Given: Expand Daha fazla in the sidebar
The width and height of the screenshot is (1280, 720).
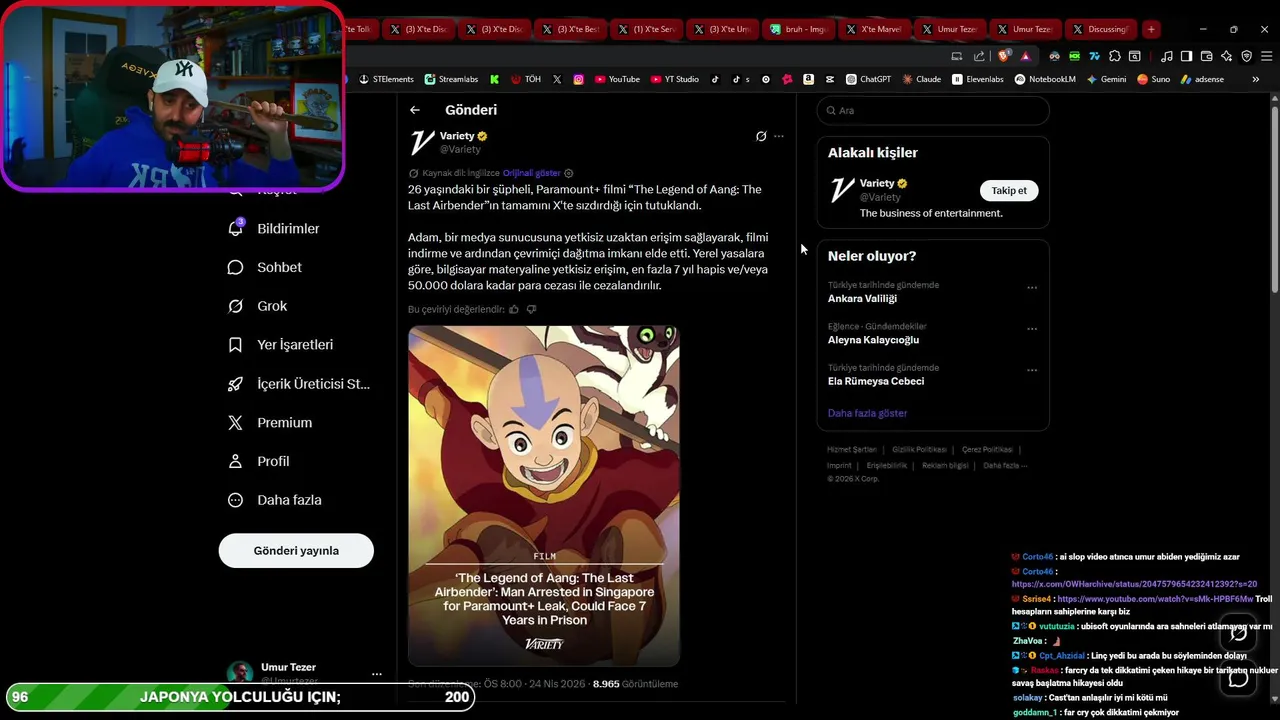Looking at the screenshot, I should (x=275, y=500).
